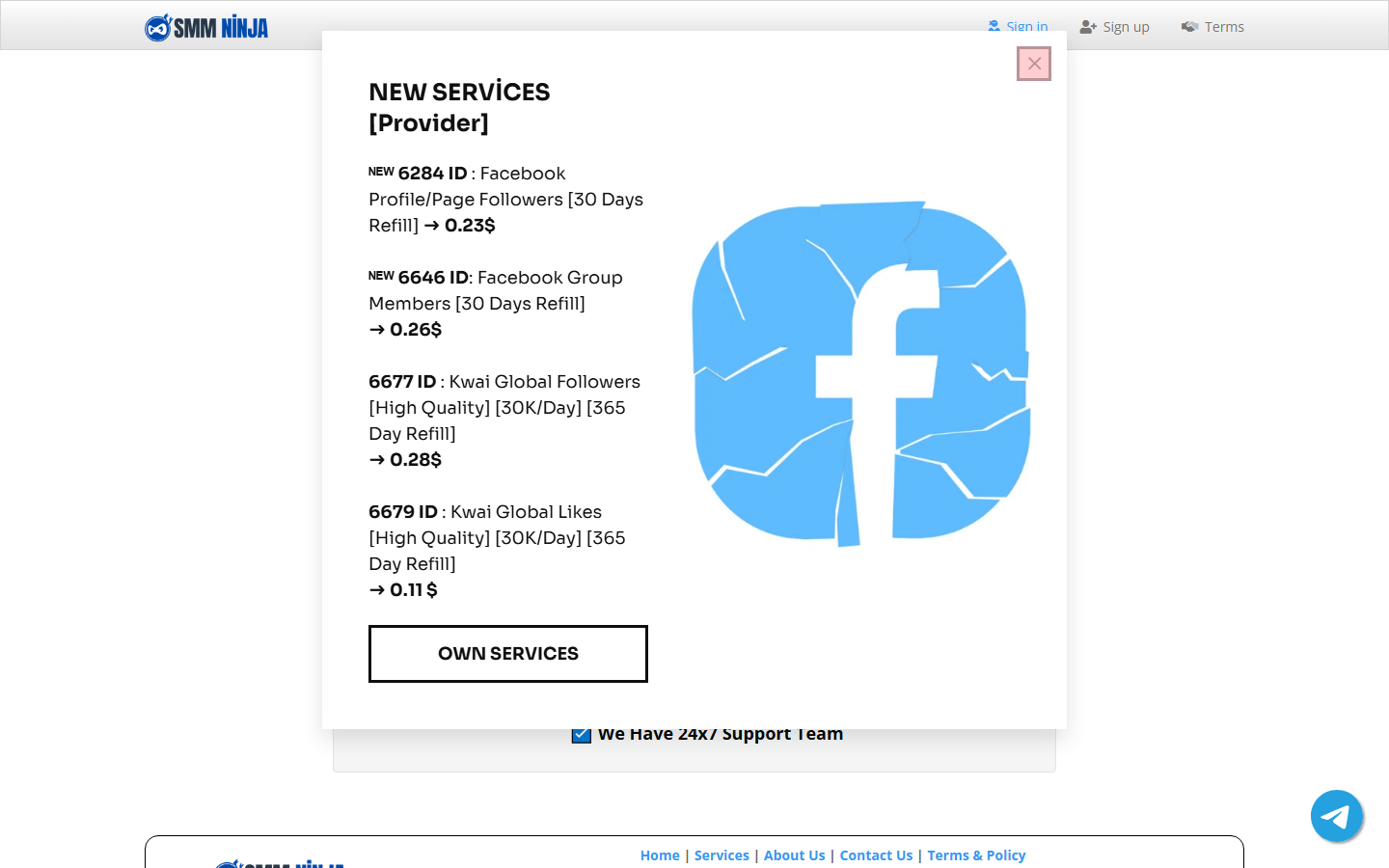Toggle the 24x7 Support Team checkbox
This screenshot has height=868, width=1389.
tap(582, 735)
